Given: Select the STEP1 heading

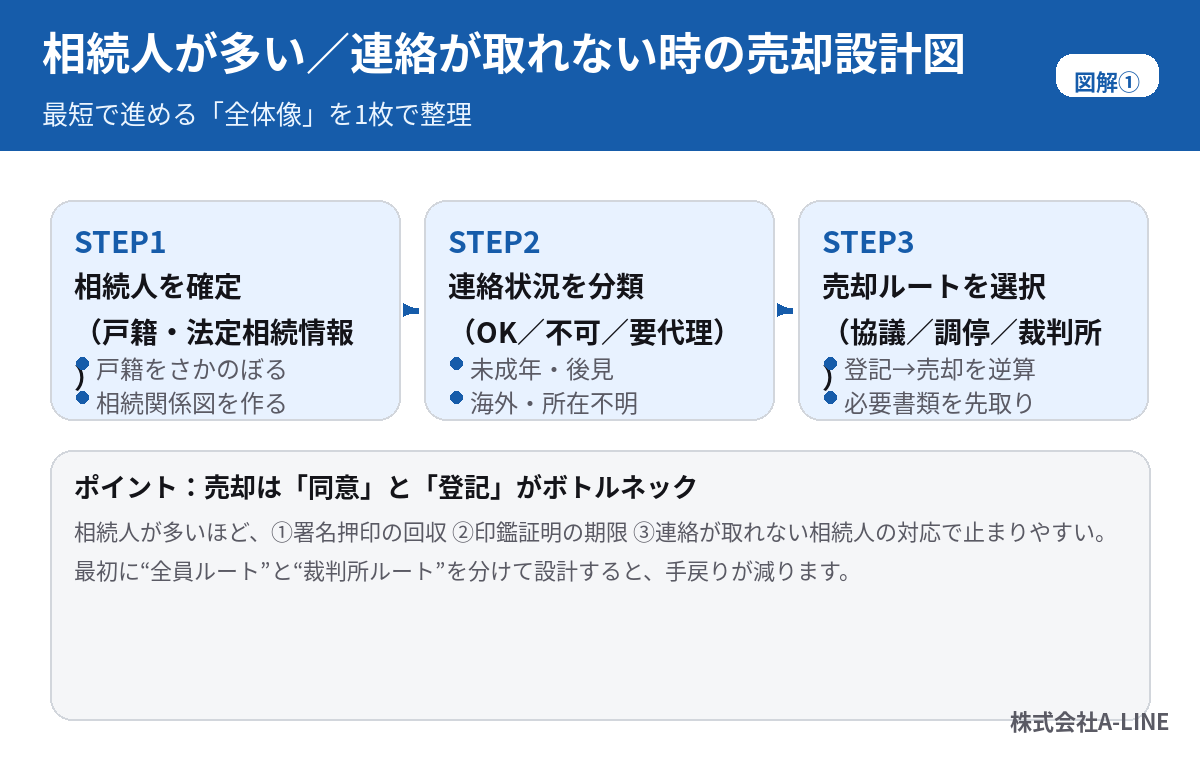Looking at the screenshot, I should (120, 243).
